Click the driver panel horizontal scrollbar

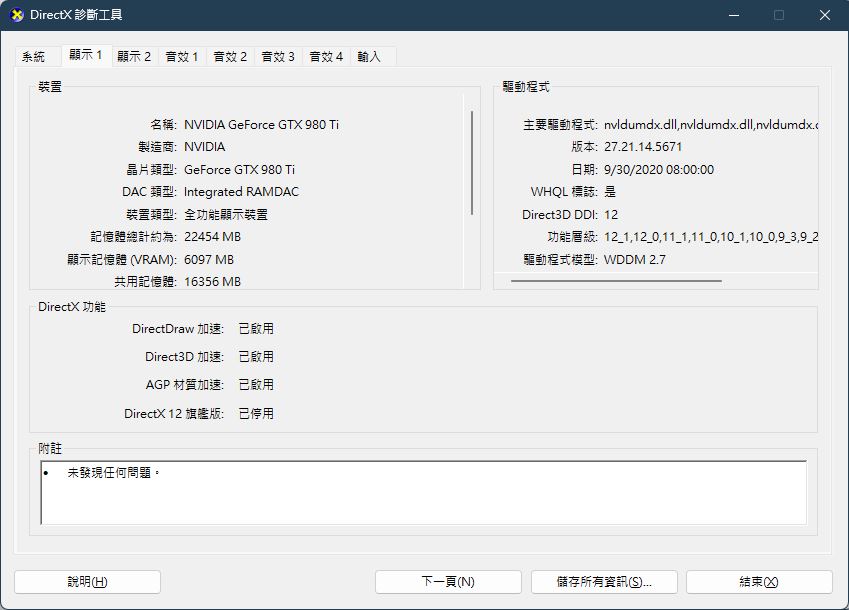[616, 281]
